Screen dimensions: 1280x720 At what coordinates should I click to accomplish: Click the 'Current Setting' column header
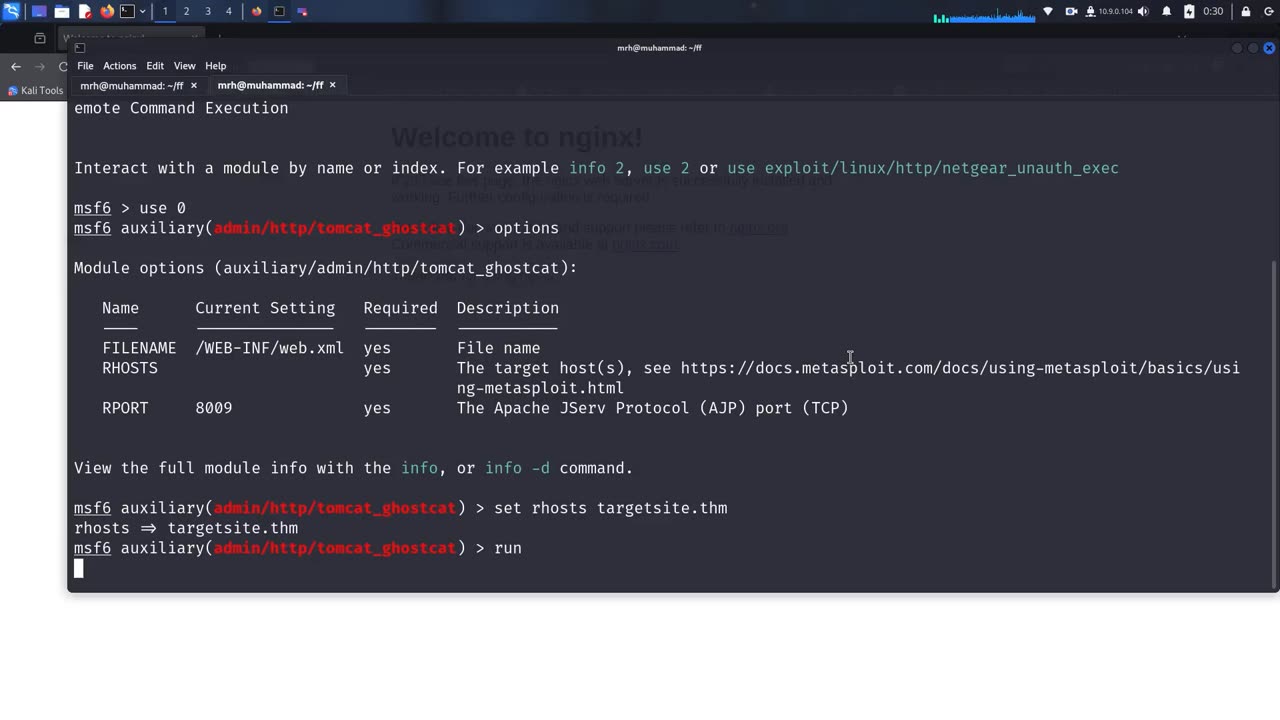point(265,308)
